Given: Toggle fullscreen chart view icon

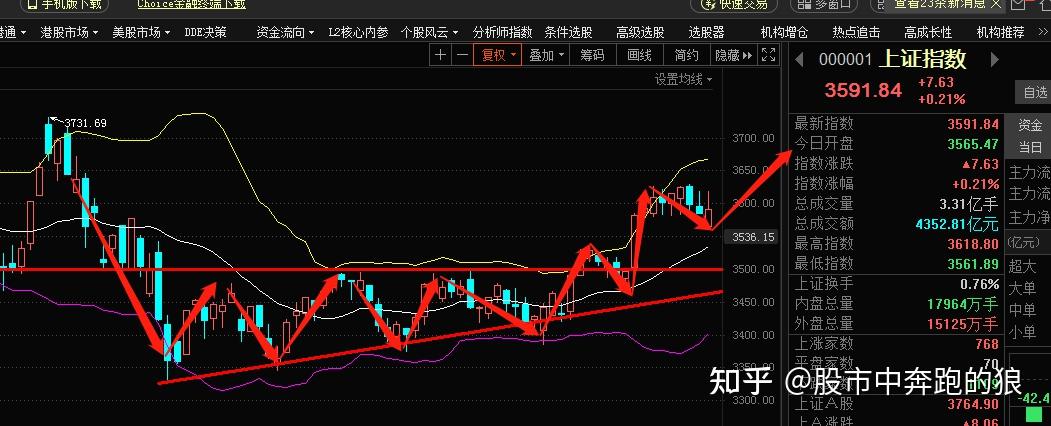Looking at the screenshot, I should tap(769, 55).
